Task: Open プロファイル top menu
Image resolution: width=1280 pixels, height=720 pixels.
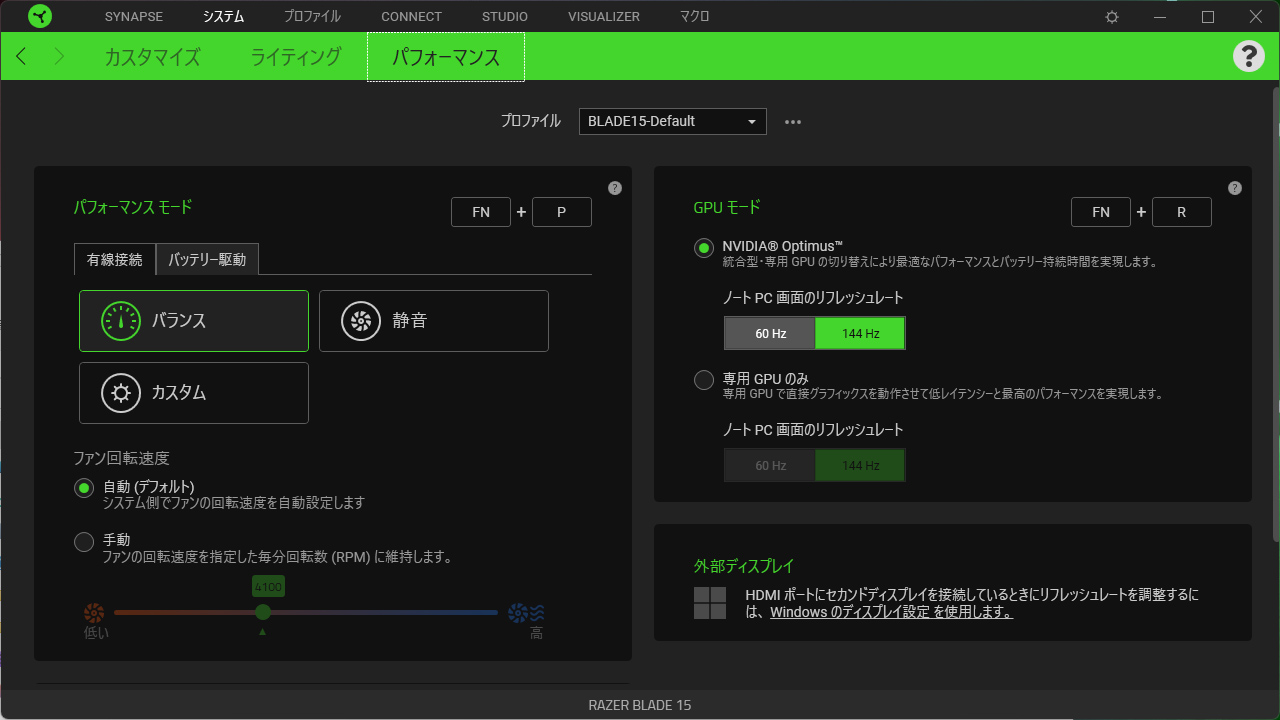Action: [312, 17]
